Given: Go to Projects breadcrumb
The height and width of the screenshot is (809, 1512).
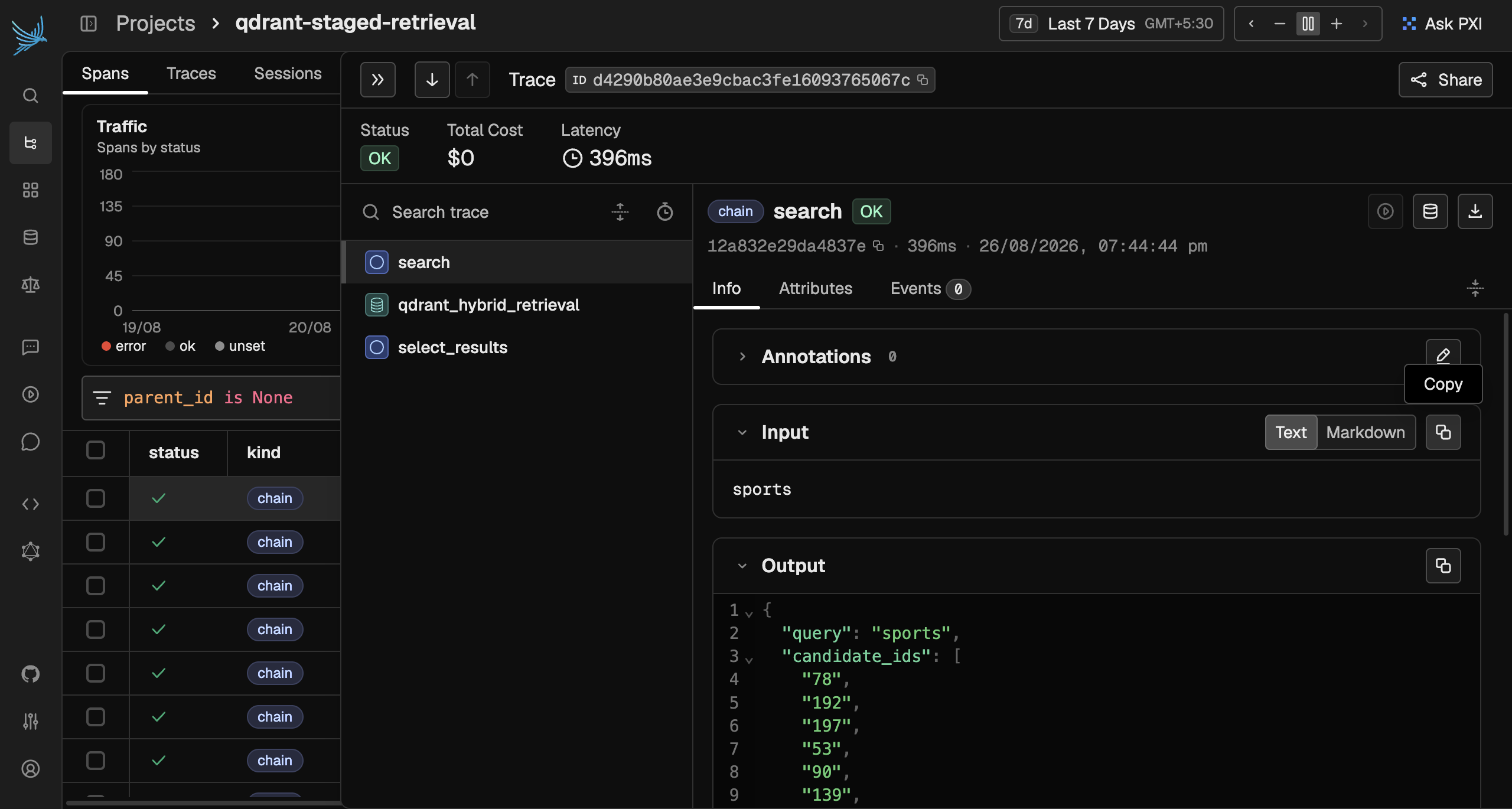Looking at the screenshot, I should click(x=155, y=23).
